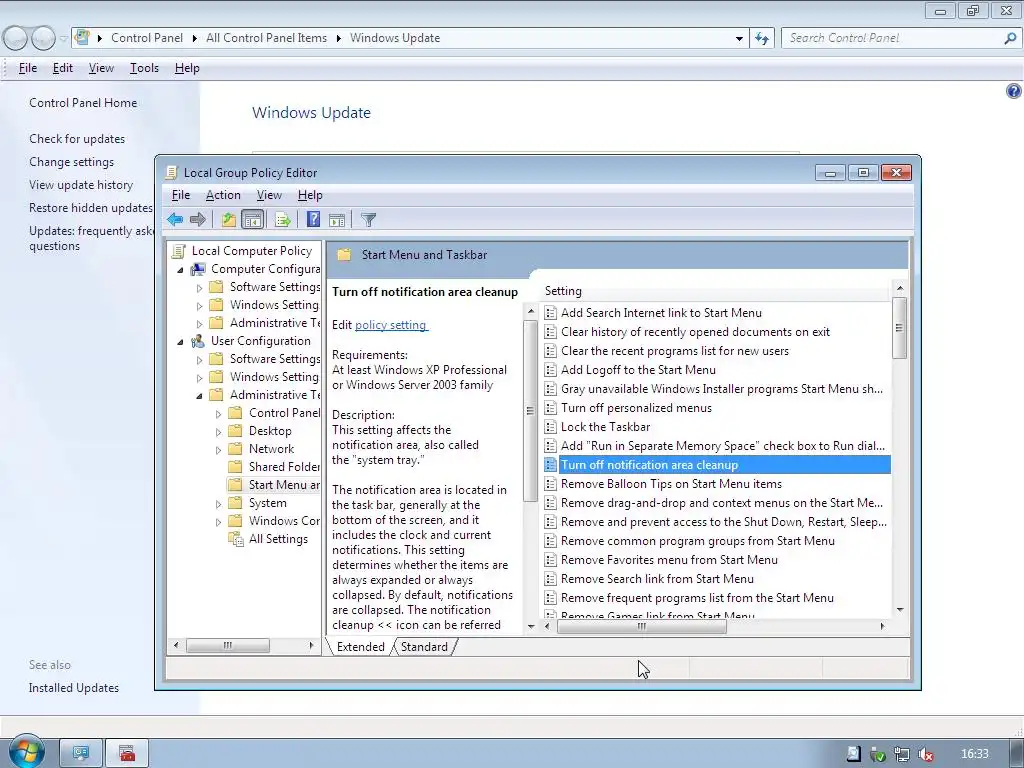Click View update history link
1024x768 pixels.
(81, 185)
